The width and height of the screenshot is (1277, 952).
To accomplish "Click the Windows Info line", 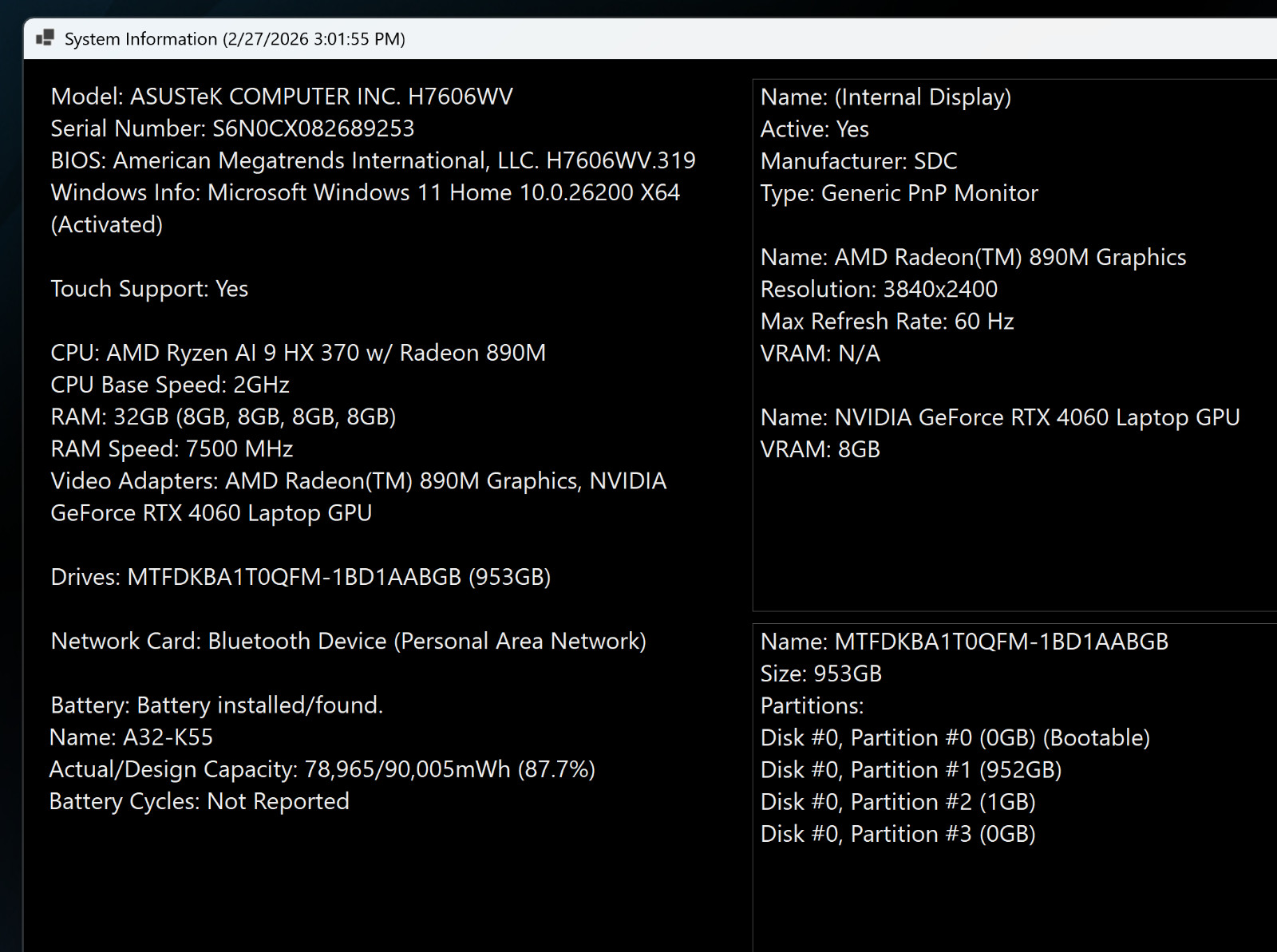I will tap(365, 192).
